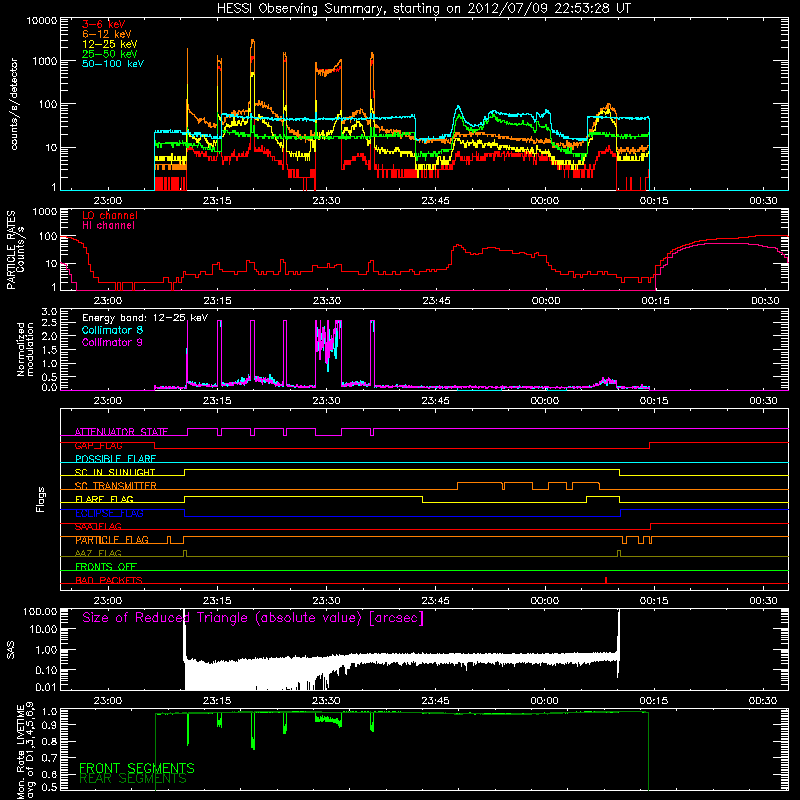Click the '6-12 keV' legend label
Viewport: 800px width, 800px height.
click(107, 34)
